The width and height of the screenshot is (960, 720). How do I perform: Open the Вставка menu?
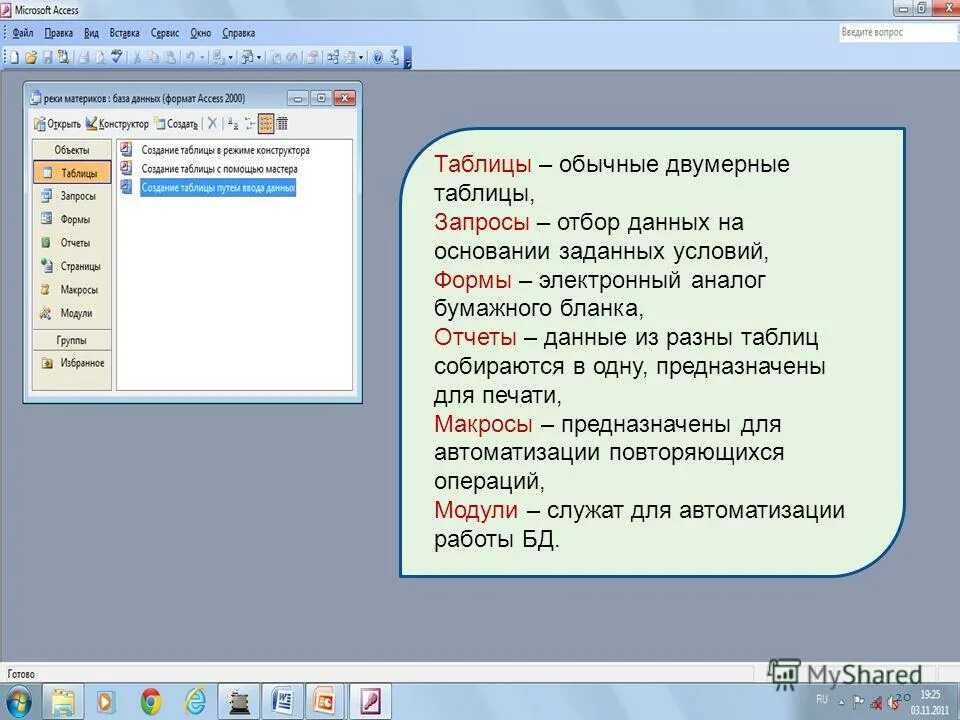point(124,33)
